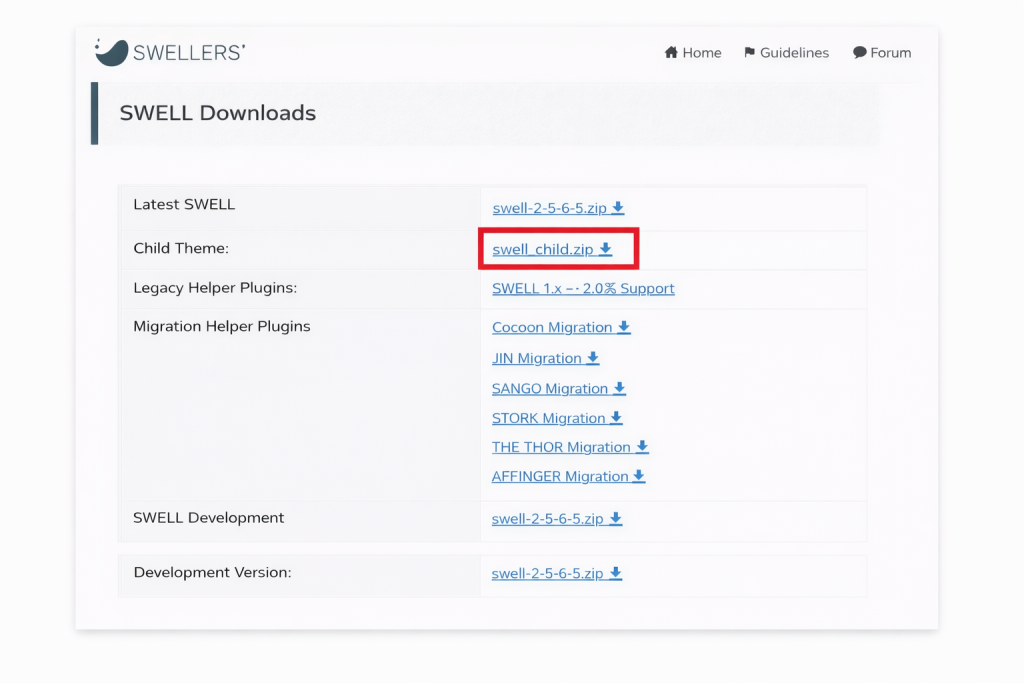Open SWELL 1.x to 2.0 Support link
The width and height of the screenshot is (1024, 683).
tap(583, 288)
